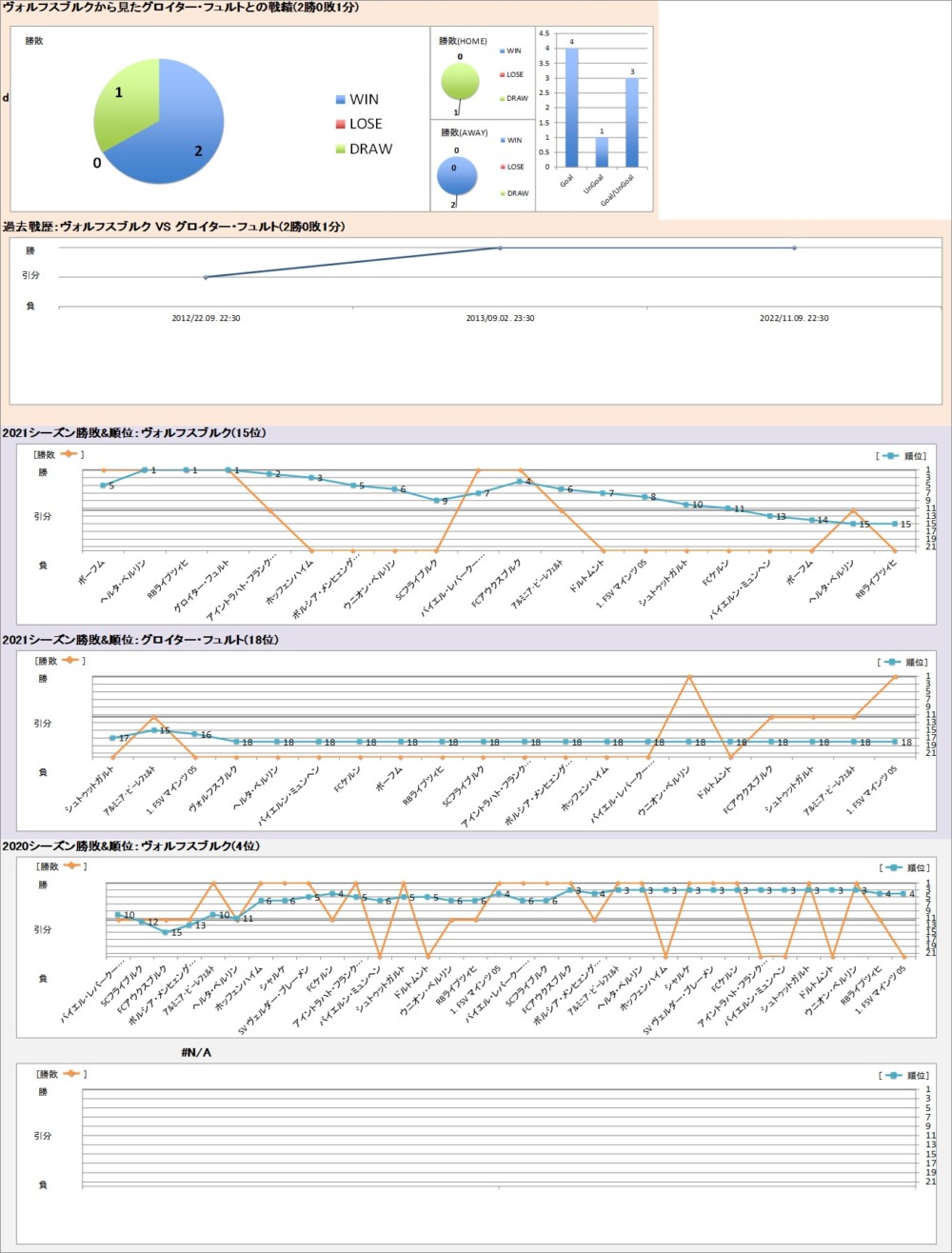Select the UnGoal bar with value 1
Image resolution: width=952 pixels, height=1253 pixels.
pyautogui.click(x=601, y=152)
